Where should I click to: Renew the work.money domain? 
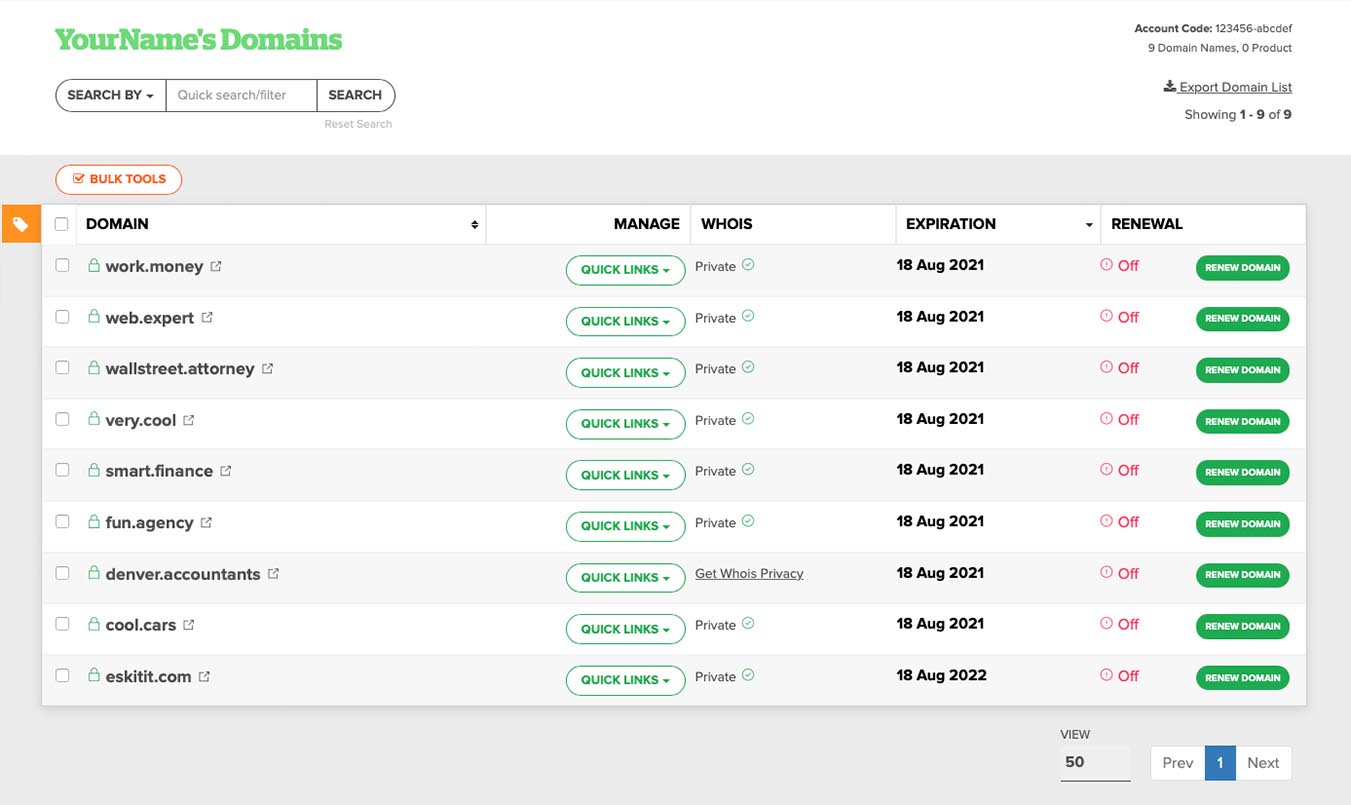1242,267
